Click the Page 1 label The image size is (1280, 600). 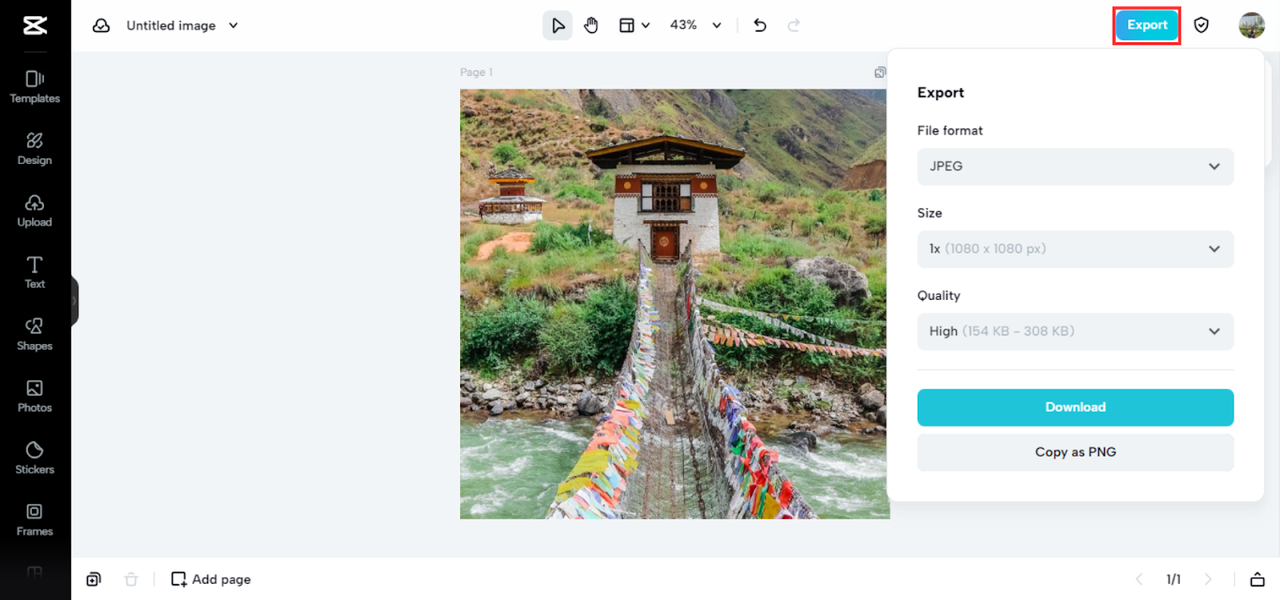coord(476,72)
